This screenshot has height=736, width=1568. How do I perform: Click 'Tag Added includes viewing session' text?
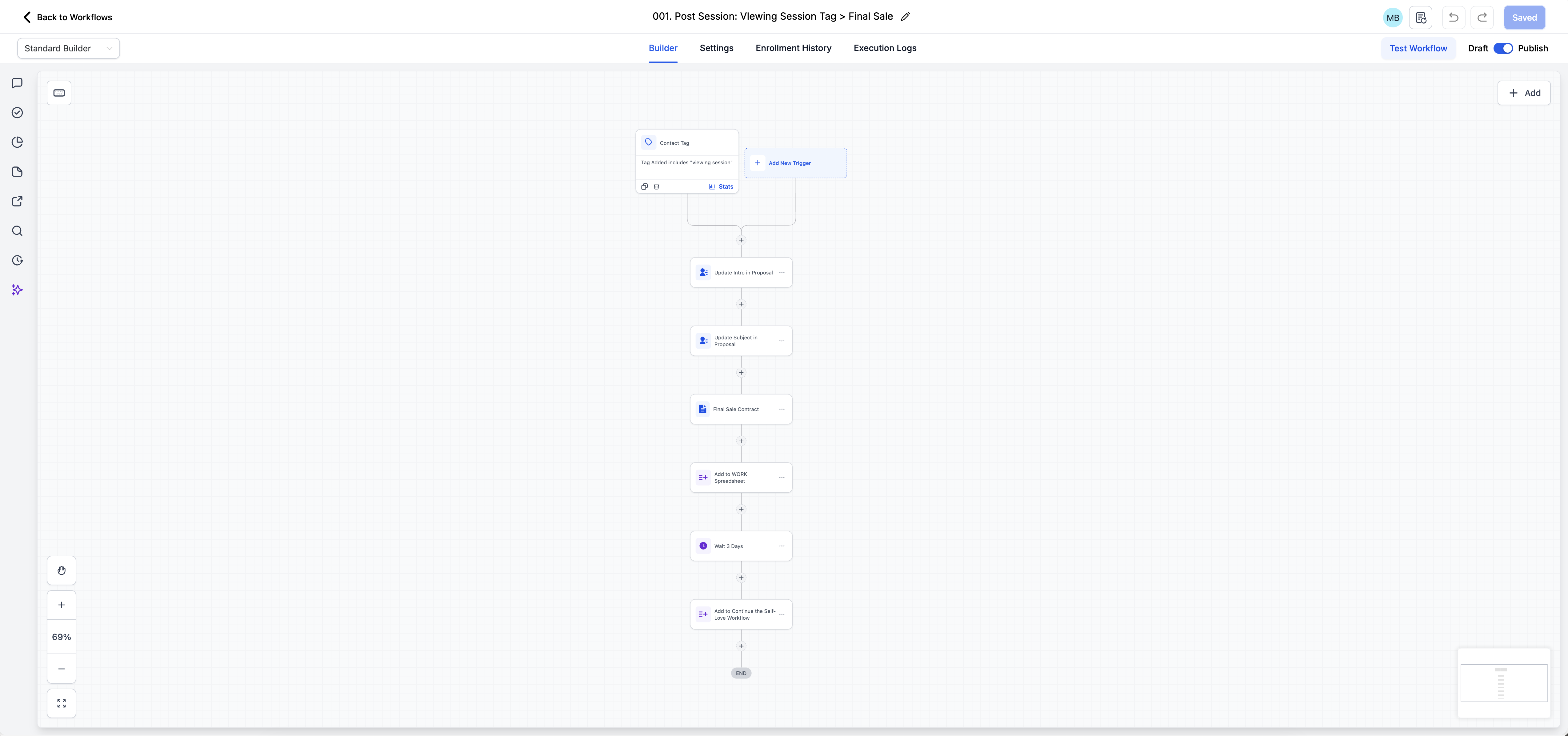click(686, 162)
